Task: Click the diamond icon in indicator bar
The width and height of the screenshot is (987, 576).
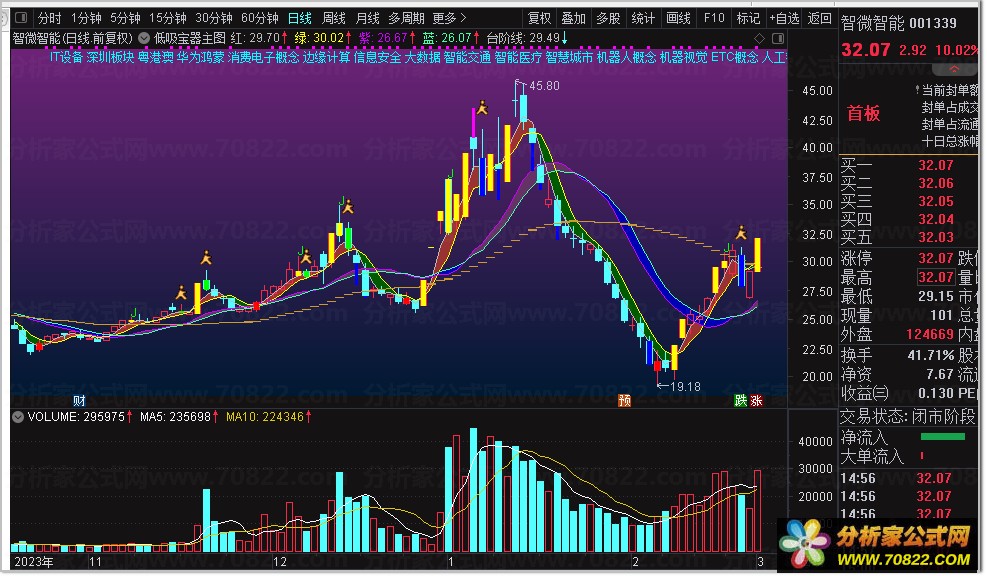Action: pyautogui.click(x=759, y=38)
